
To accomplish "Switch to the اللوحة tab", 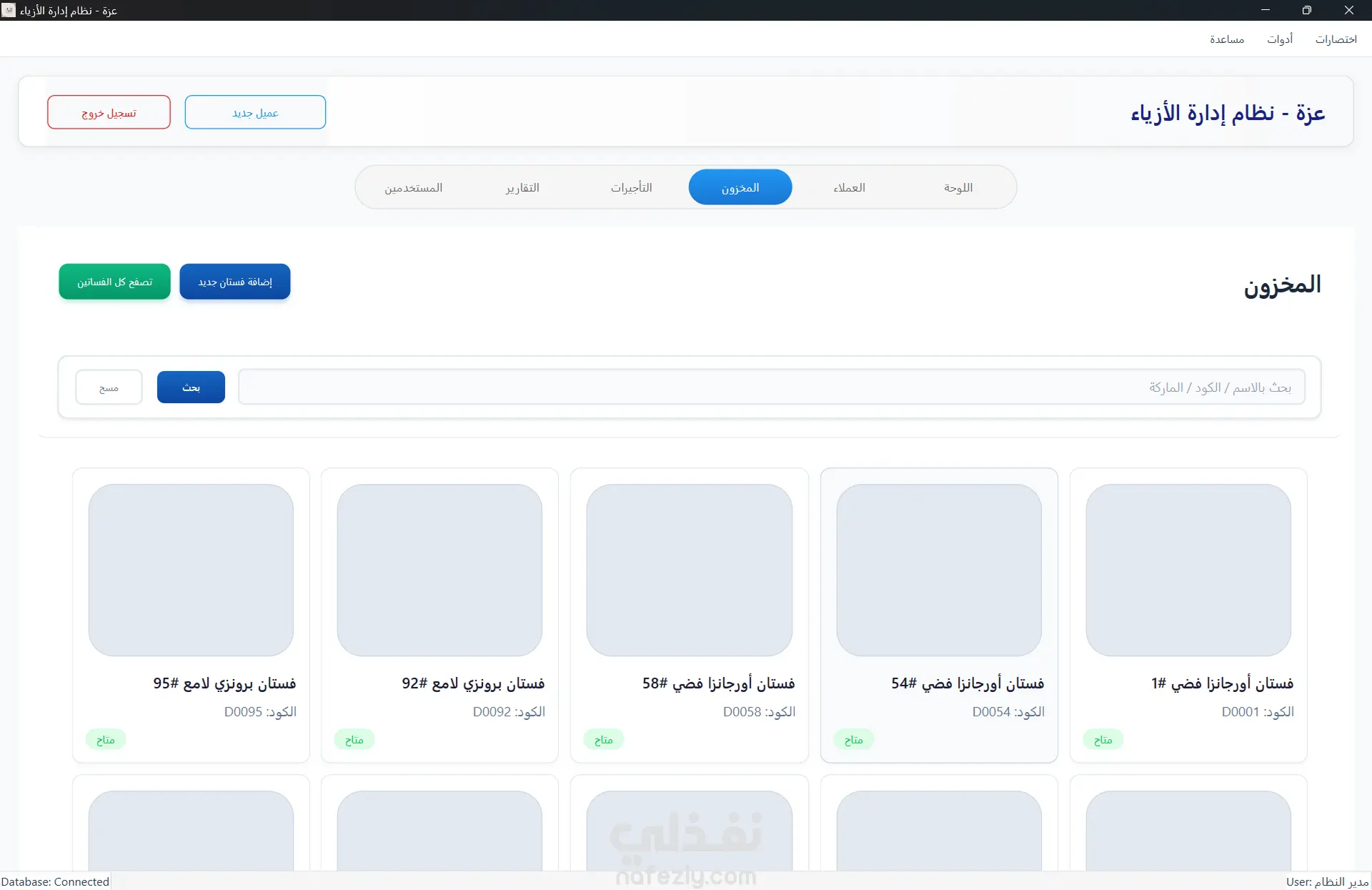I will click(958, 187).
